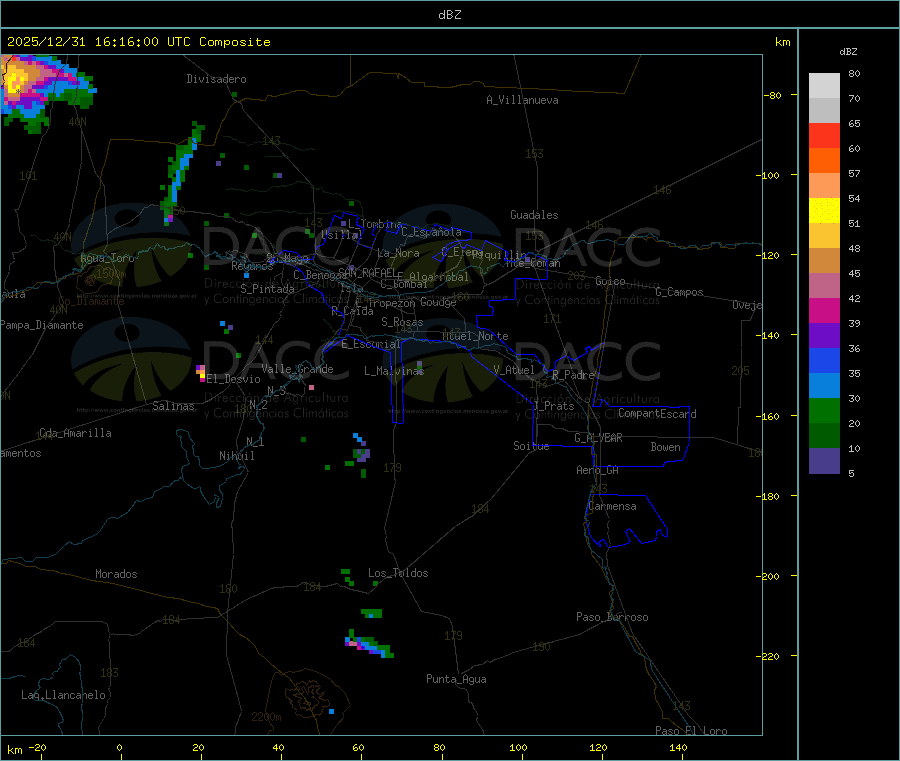The width and height of the screenshot is (900, 761).
Task: Select the green 20 dBZ legend color
Action: 824,410
